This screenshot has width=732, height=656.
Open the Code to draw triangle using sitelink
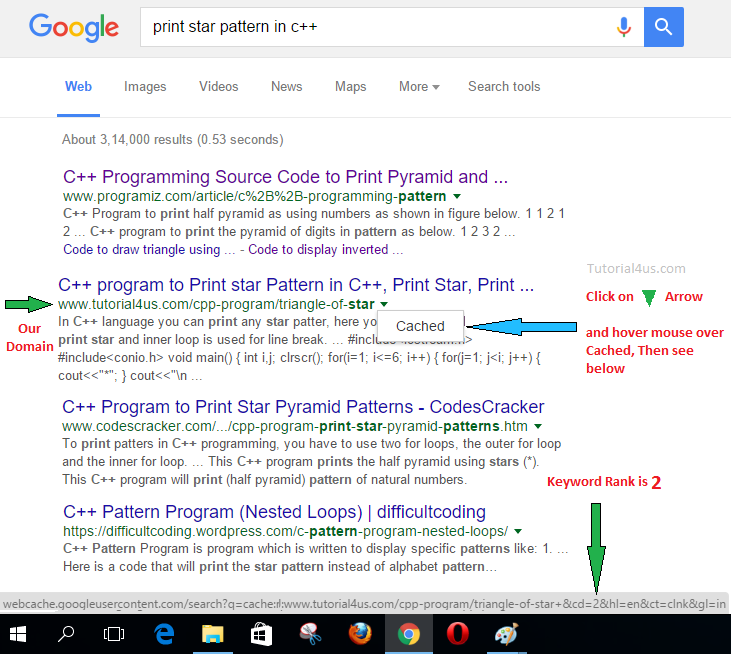point(149,250)
